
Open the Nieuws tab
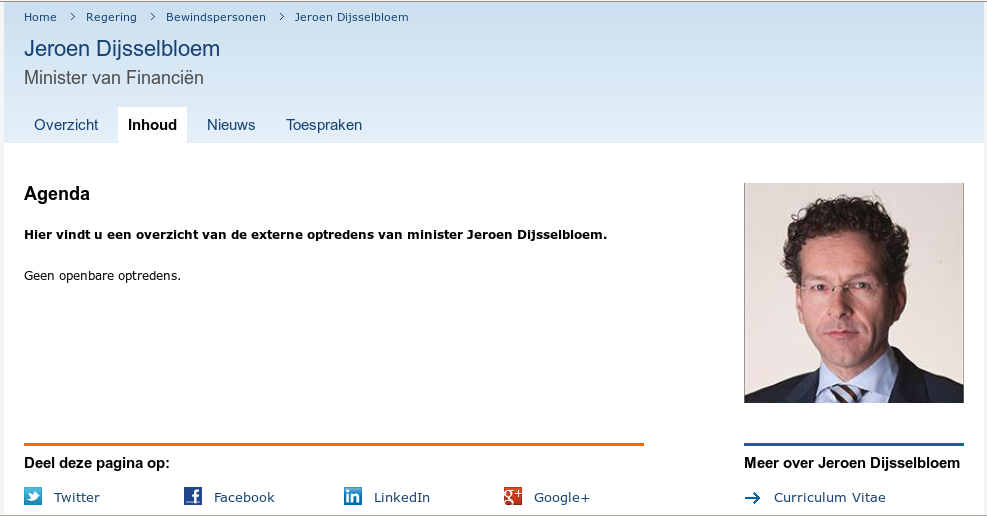[231, 125]
